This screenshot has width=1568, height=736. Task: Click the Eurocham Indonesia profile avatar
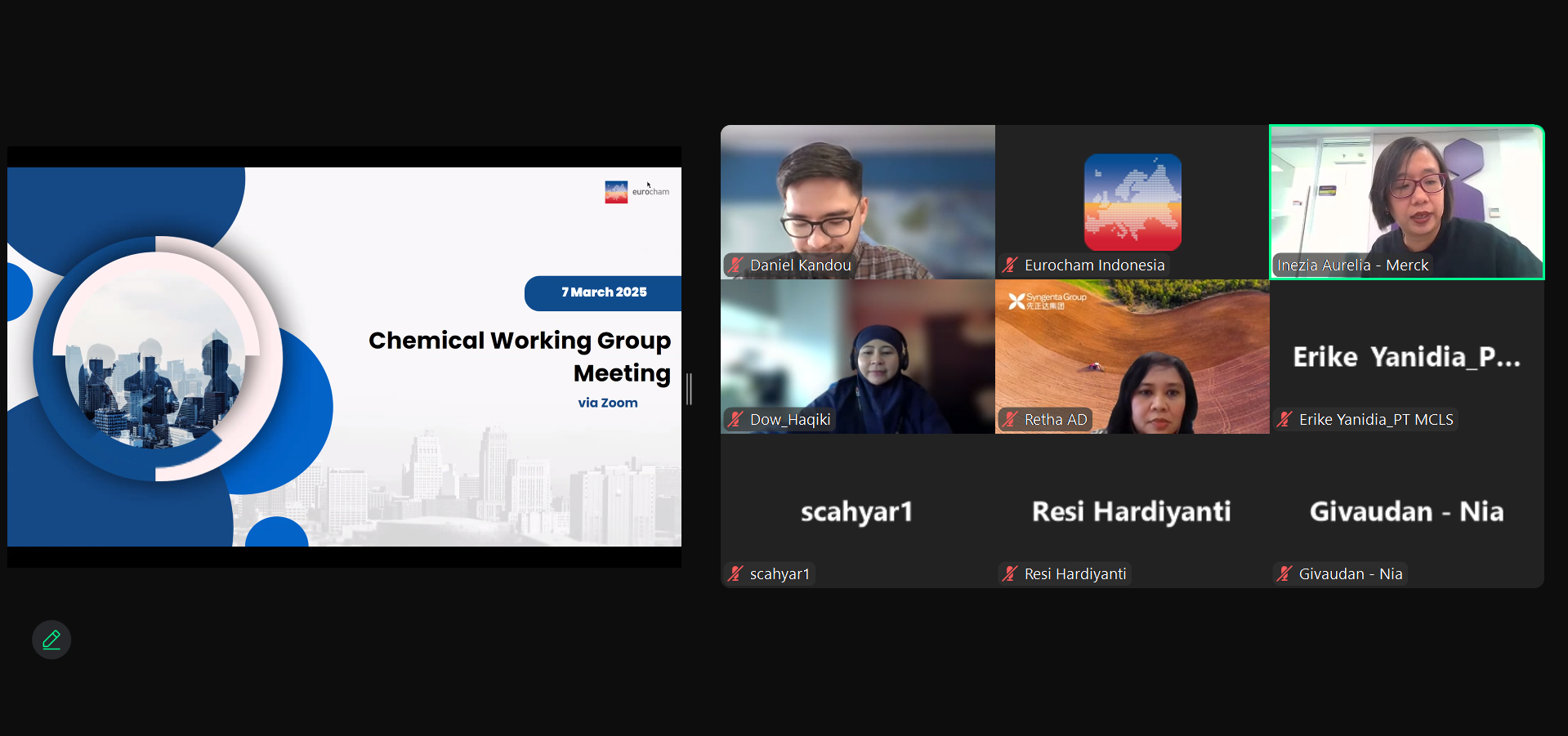(1132, 202)
